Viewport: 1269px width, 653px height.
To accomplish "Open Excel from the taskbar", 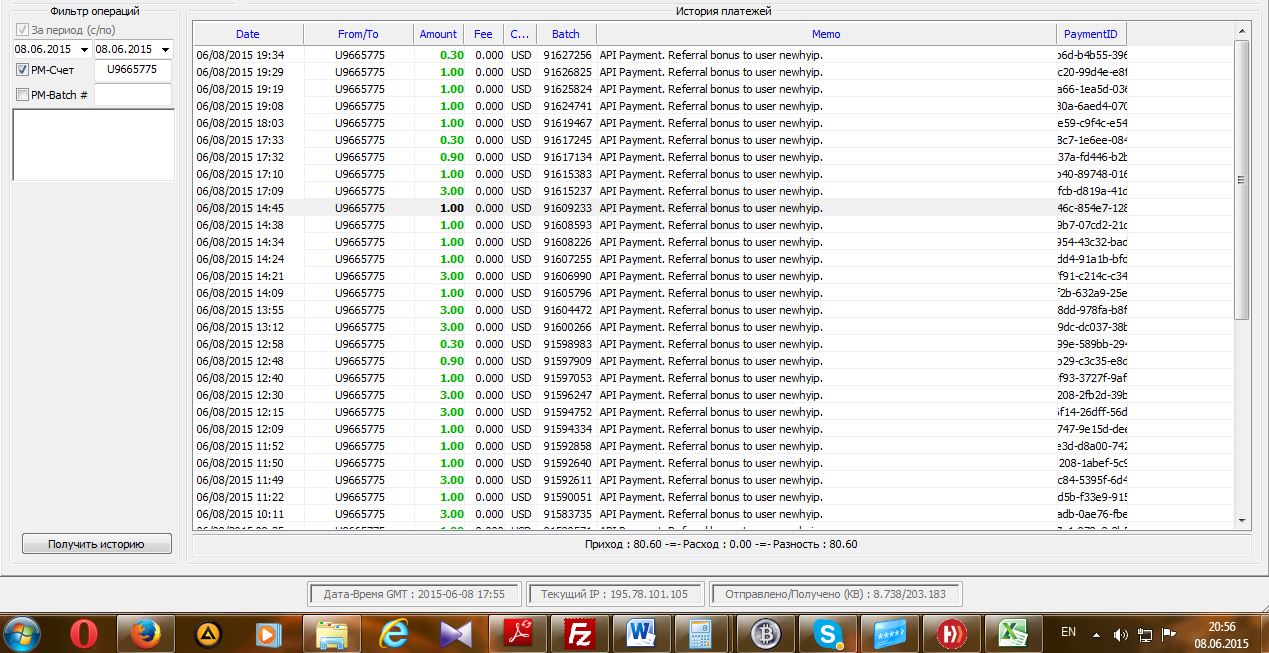I will (x=1013, y=634).
